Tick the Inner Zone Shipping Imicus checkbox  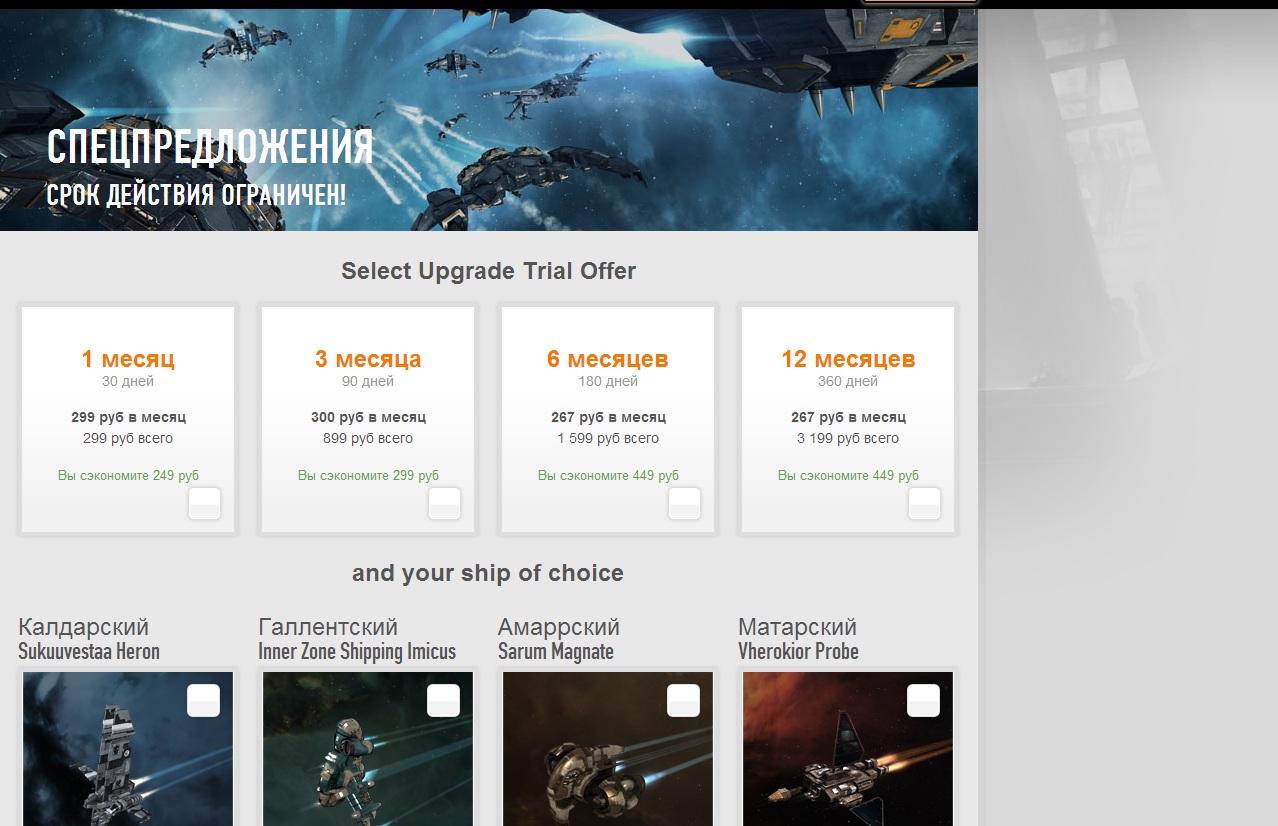443,701
